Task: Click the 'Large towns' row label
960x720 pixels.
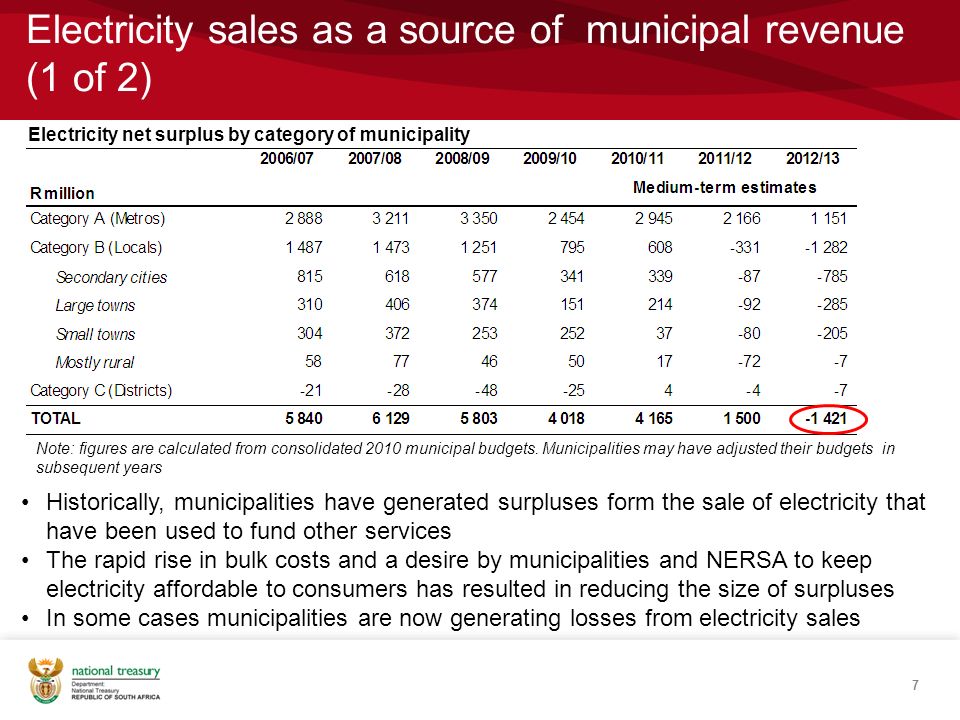Action: click(x=95, y=306)
